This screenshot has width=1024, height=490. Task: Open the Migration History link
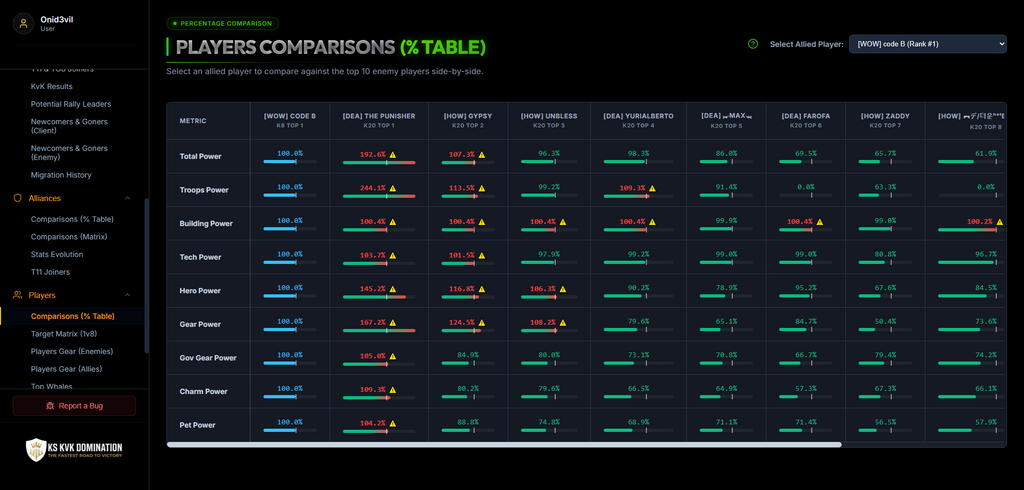pyautogui.click(x=61, y=175)
